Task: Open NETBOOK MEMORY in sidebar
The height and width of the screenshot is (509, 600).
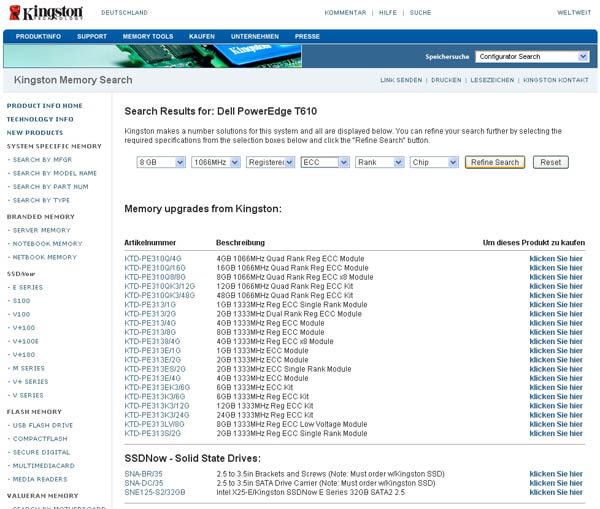Action: [45, 257]
